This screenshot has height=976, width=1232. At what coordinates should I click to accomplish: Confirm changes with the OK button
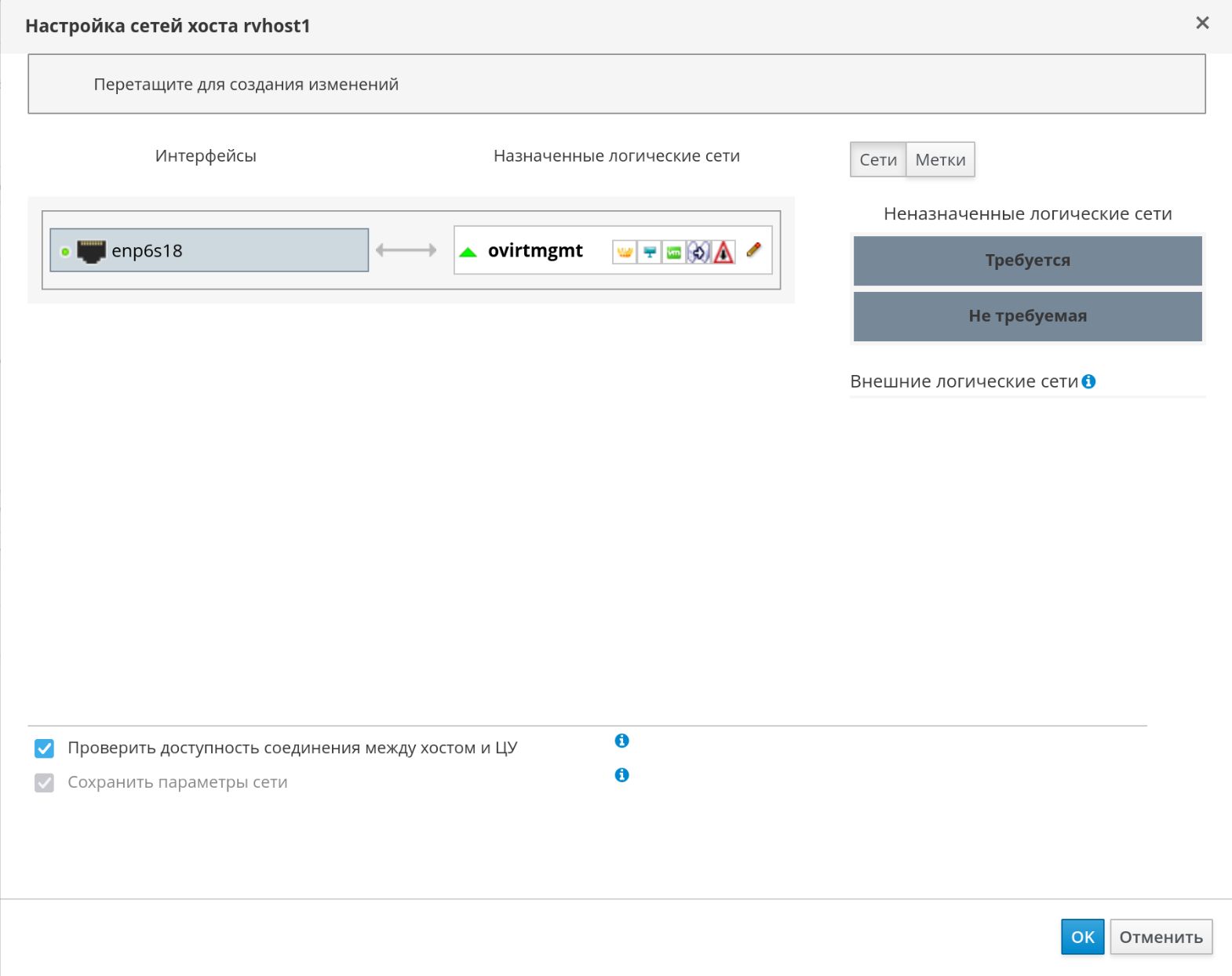(1082, 937)
